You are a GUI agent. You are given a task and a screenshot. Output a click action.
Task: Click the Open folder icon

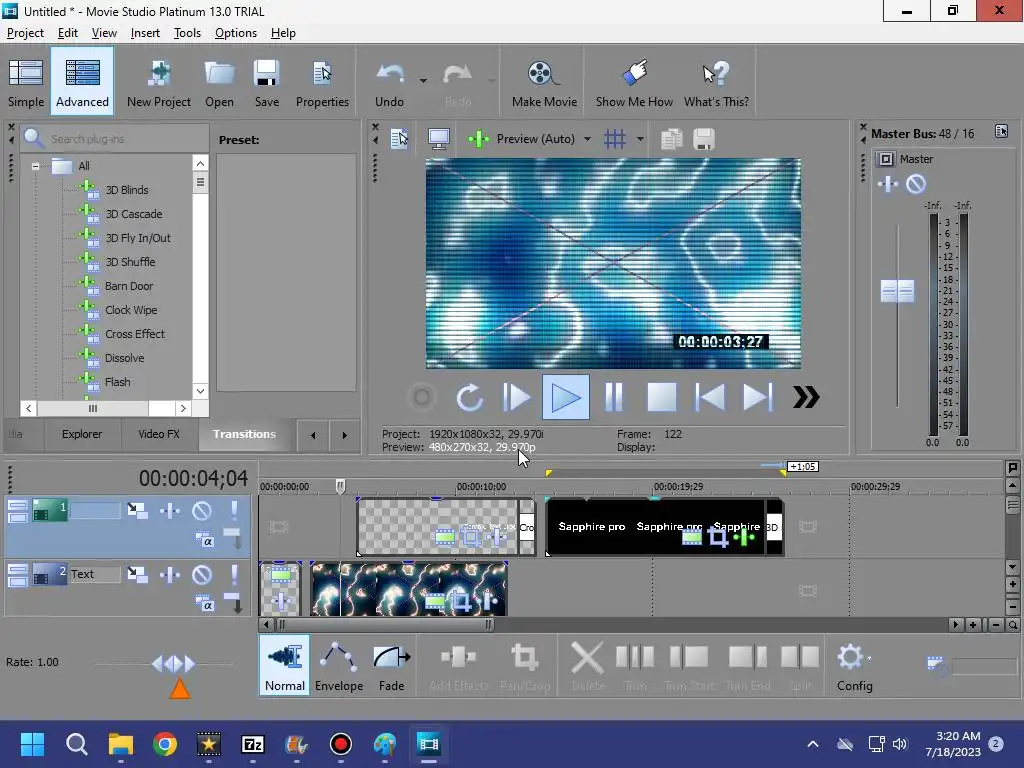[219, 82]
